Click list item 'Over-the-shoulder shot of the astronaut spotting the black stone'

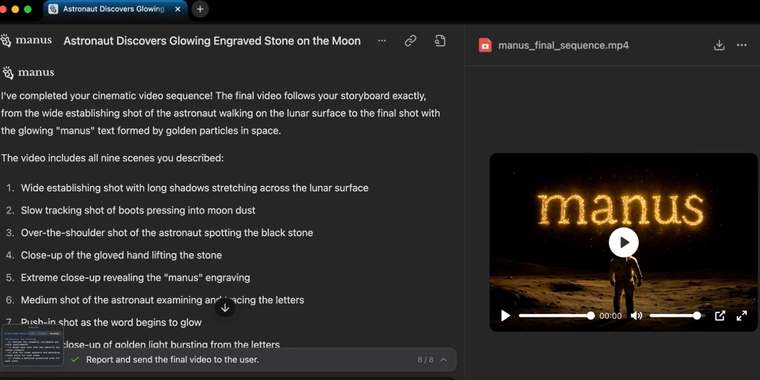pos(167,233)
